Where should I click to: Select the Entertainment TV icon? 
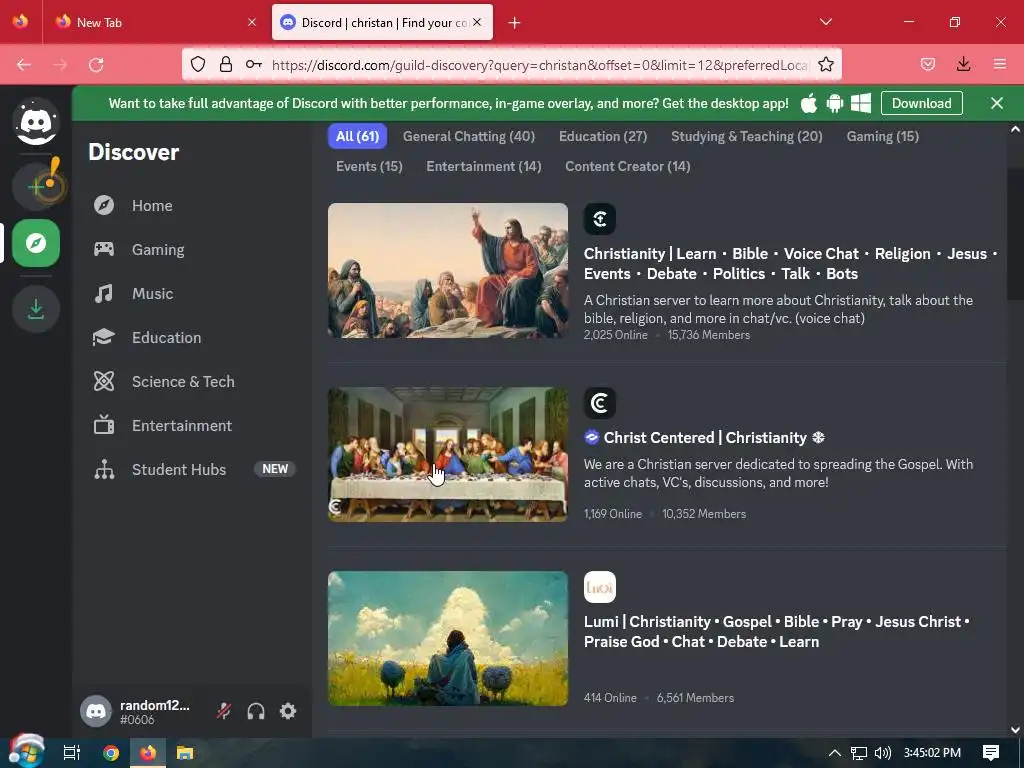pos(104,425)
